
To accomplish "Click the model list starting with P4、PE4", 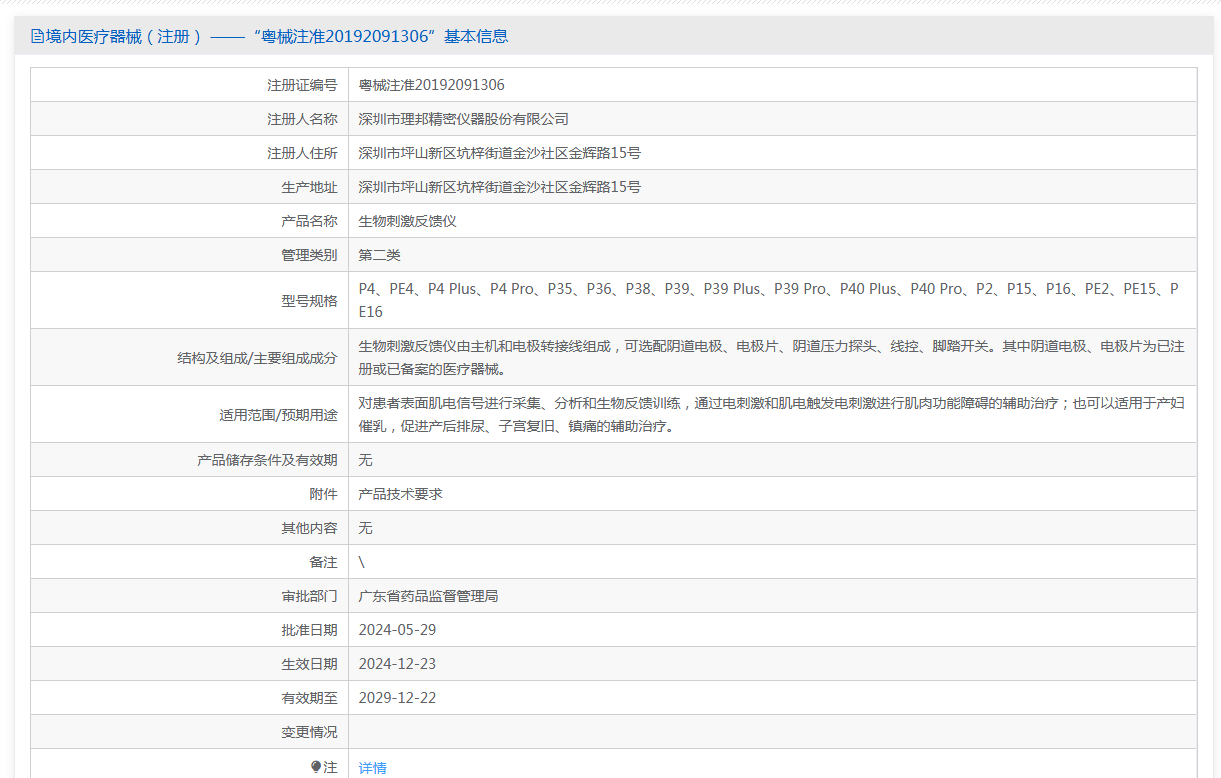I will click(x=768, y=300).
